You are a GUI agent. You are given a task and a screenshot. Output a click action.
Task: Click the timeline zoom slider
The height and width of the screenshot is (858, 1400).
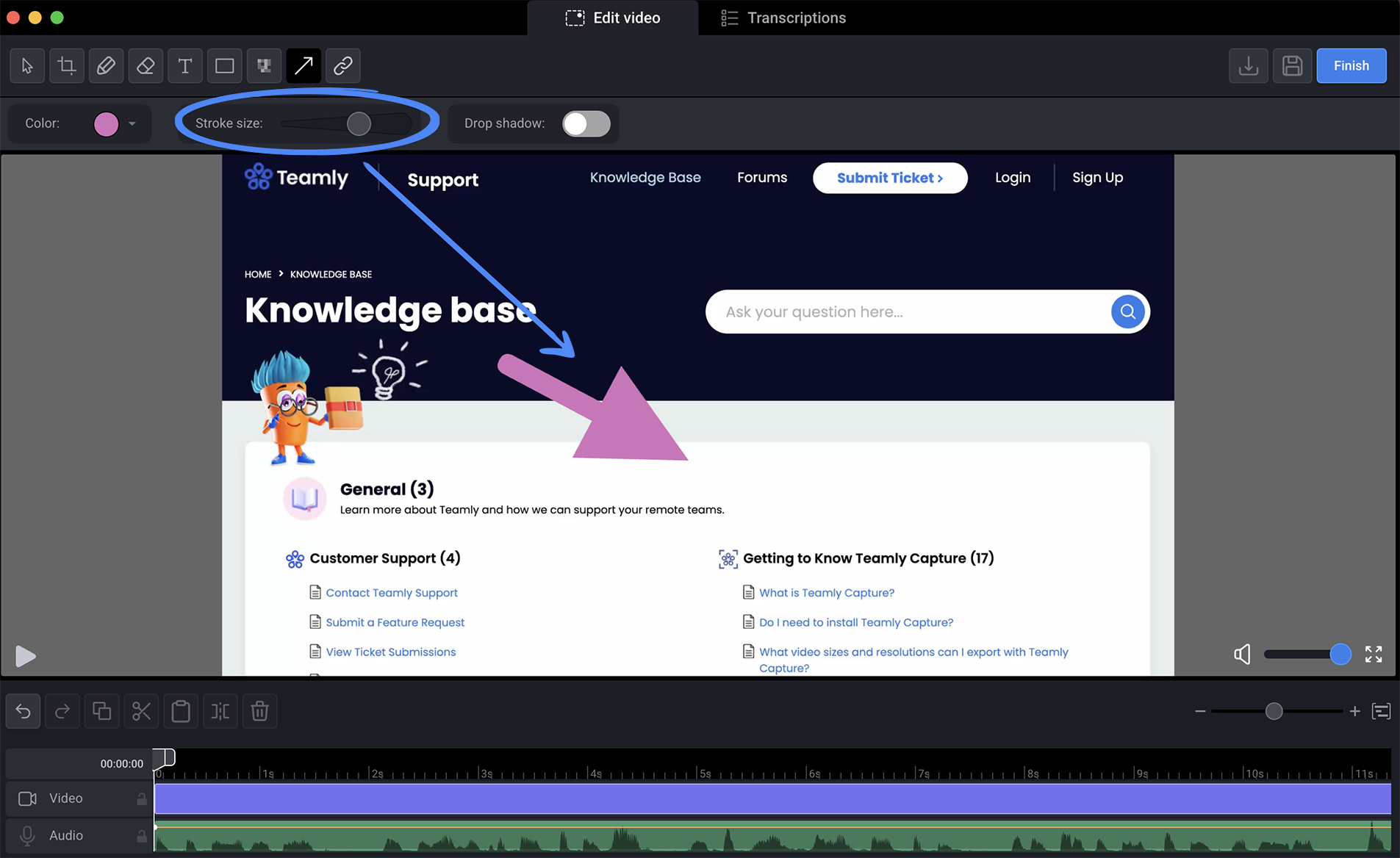click(1277, 711)
